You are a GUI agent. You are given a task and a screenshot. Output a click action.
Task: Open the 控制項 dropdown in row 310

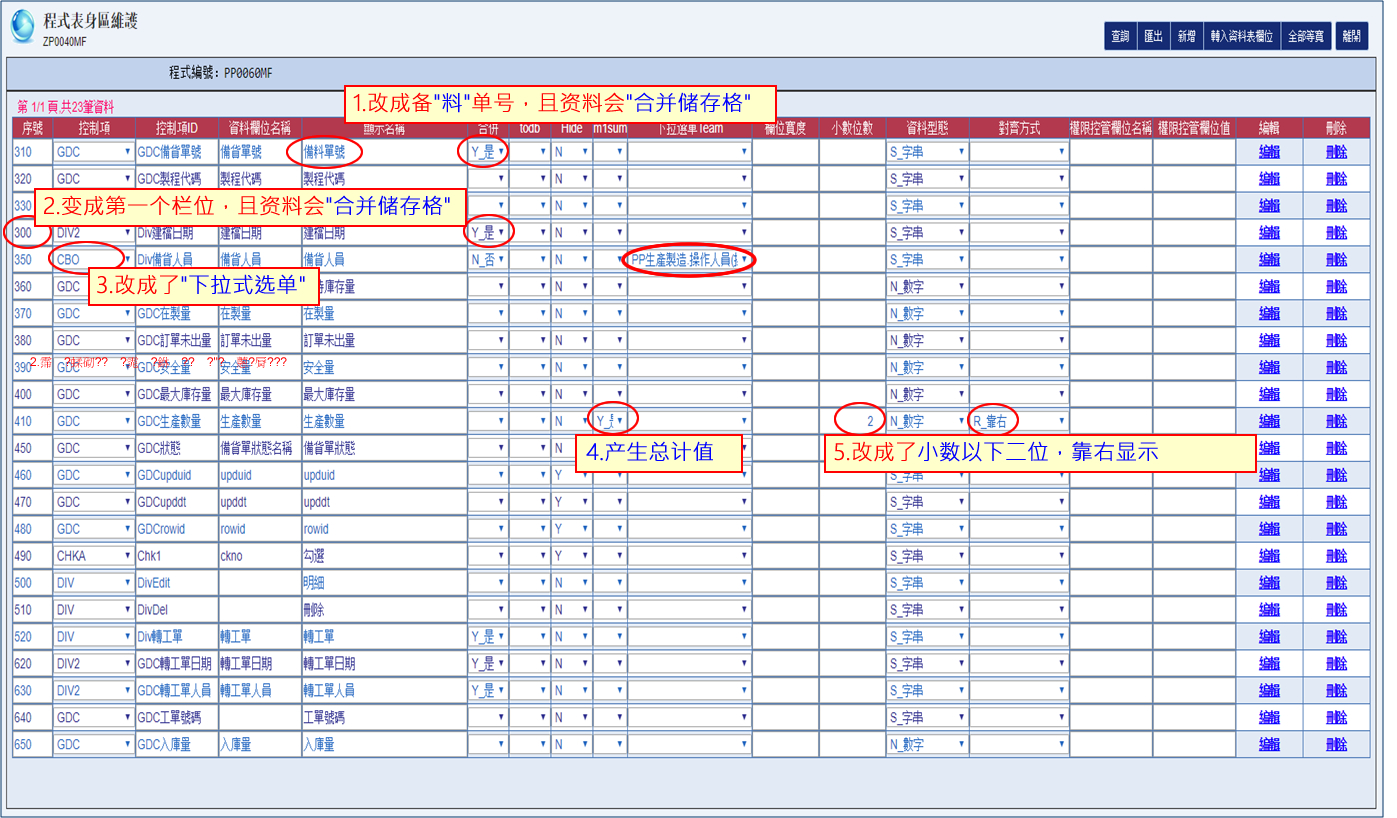(94, 152)
